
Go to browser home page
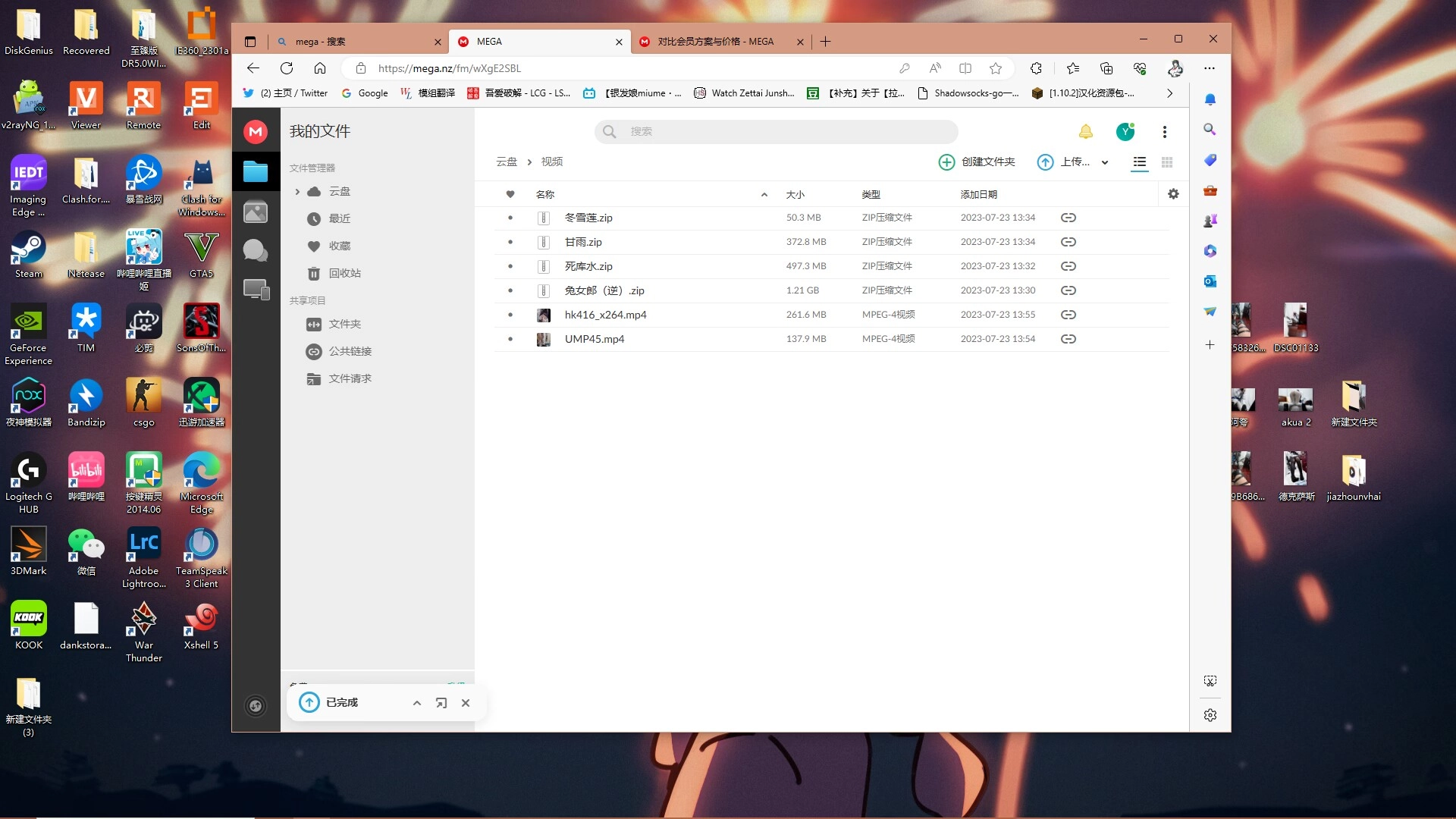[x=320, y=68]
